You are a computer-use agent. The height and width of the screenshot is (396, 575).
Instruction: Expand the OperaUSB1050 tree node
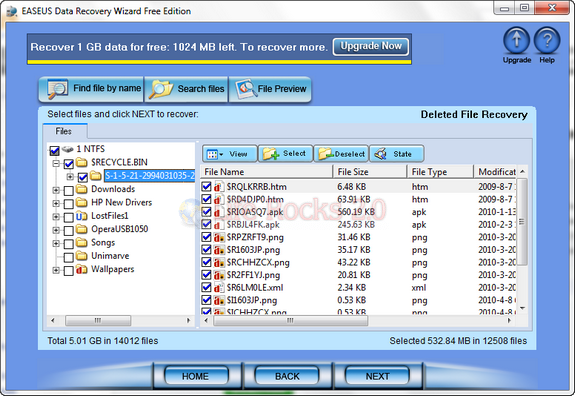tap(56, 230)
